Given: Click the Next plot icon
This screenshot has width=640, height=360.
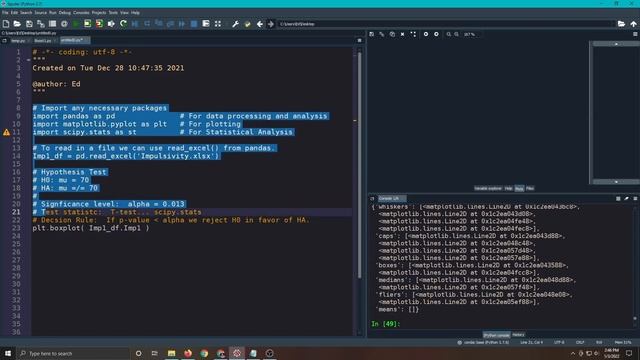Looking at the screenshot, I should tap(436, 34).
